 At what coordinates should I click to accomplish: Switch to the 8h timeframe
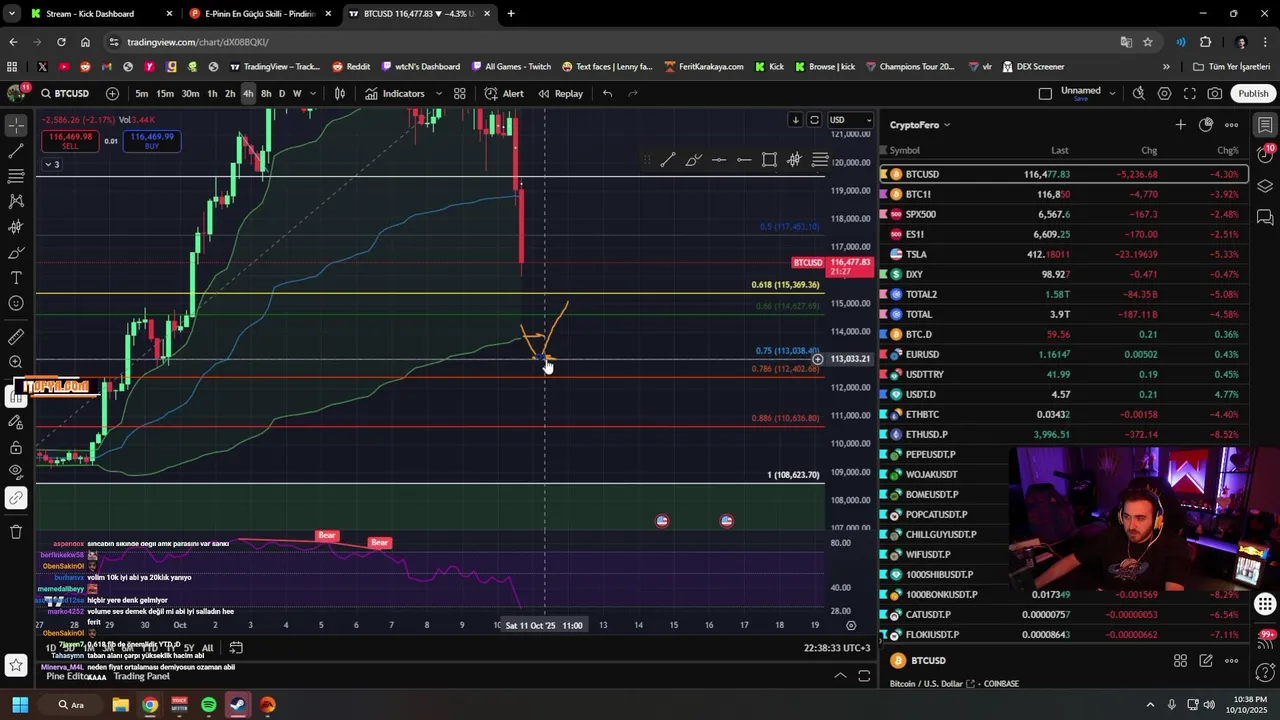tap(266, 93)
